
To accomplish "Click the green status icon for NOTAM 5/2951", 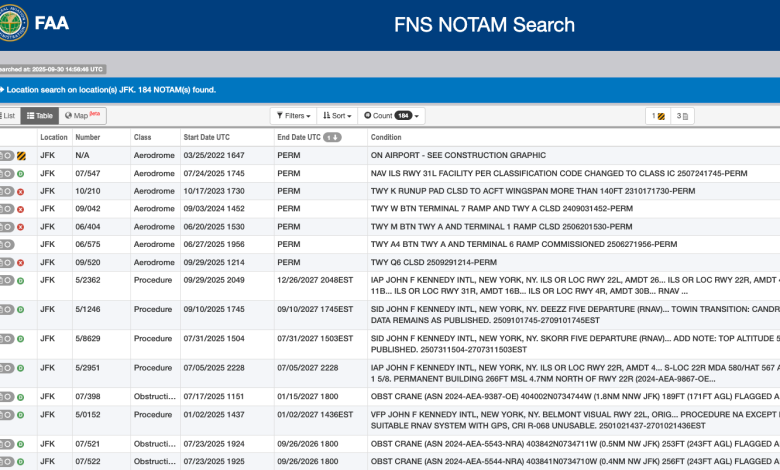I will click(20, 369).
